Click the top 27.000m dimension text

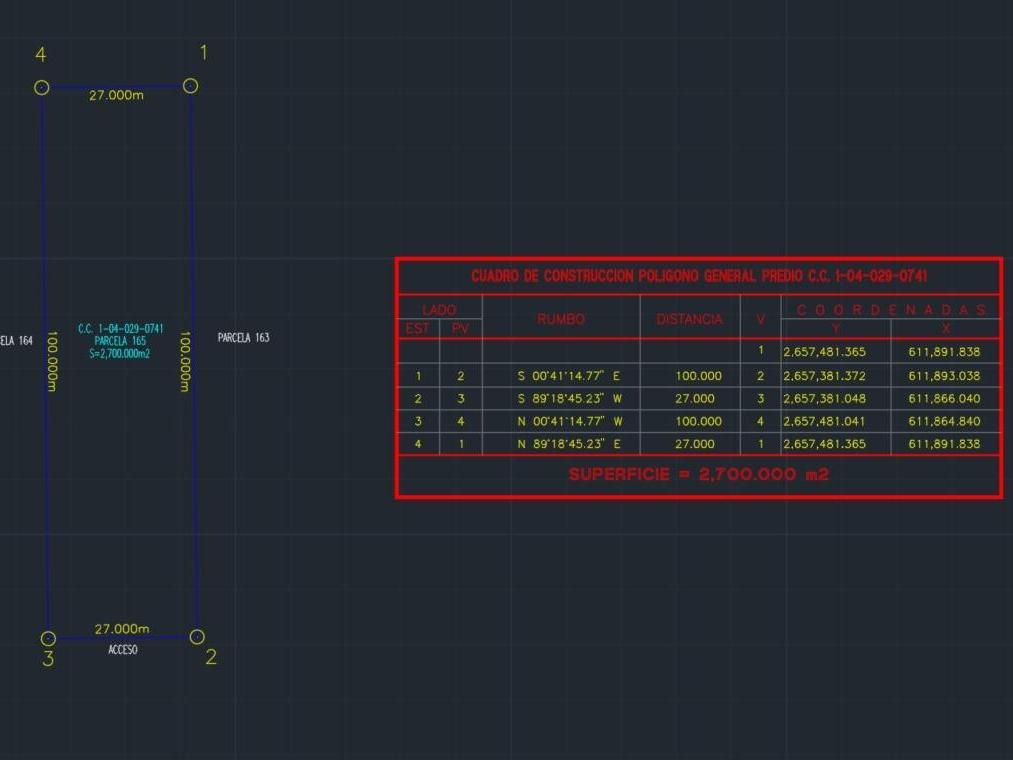[116, 95]
